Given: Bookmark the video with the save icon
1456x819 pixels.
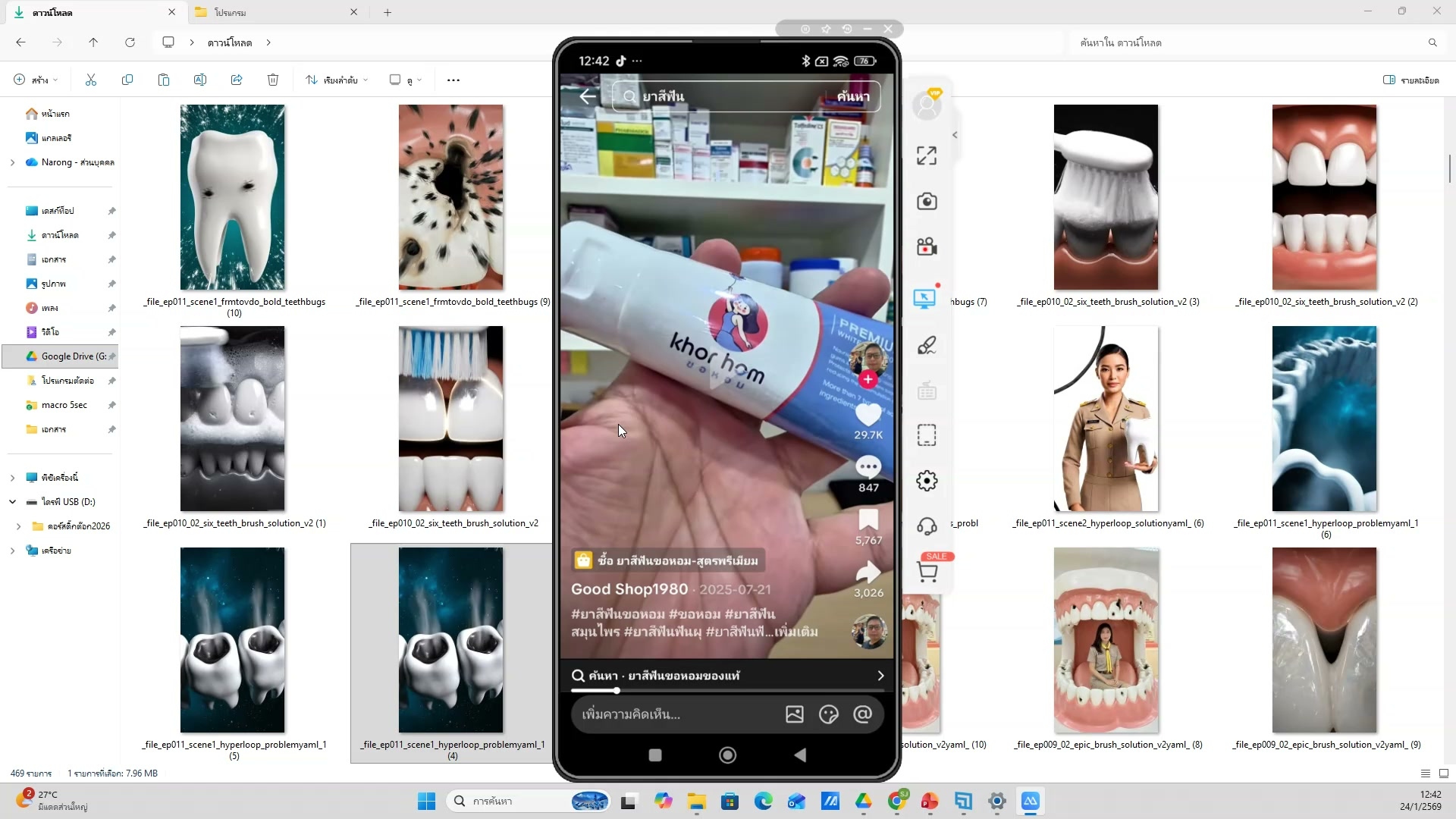Looking at the screenshot, I should coord(868,520).
